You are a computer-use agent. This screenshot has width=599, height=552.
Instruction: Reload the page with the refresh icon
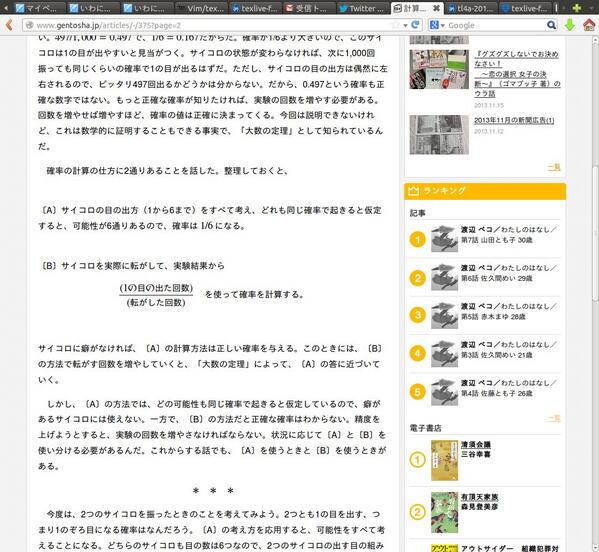(x=415, y=25)
